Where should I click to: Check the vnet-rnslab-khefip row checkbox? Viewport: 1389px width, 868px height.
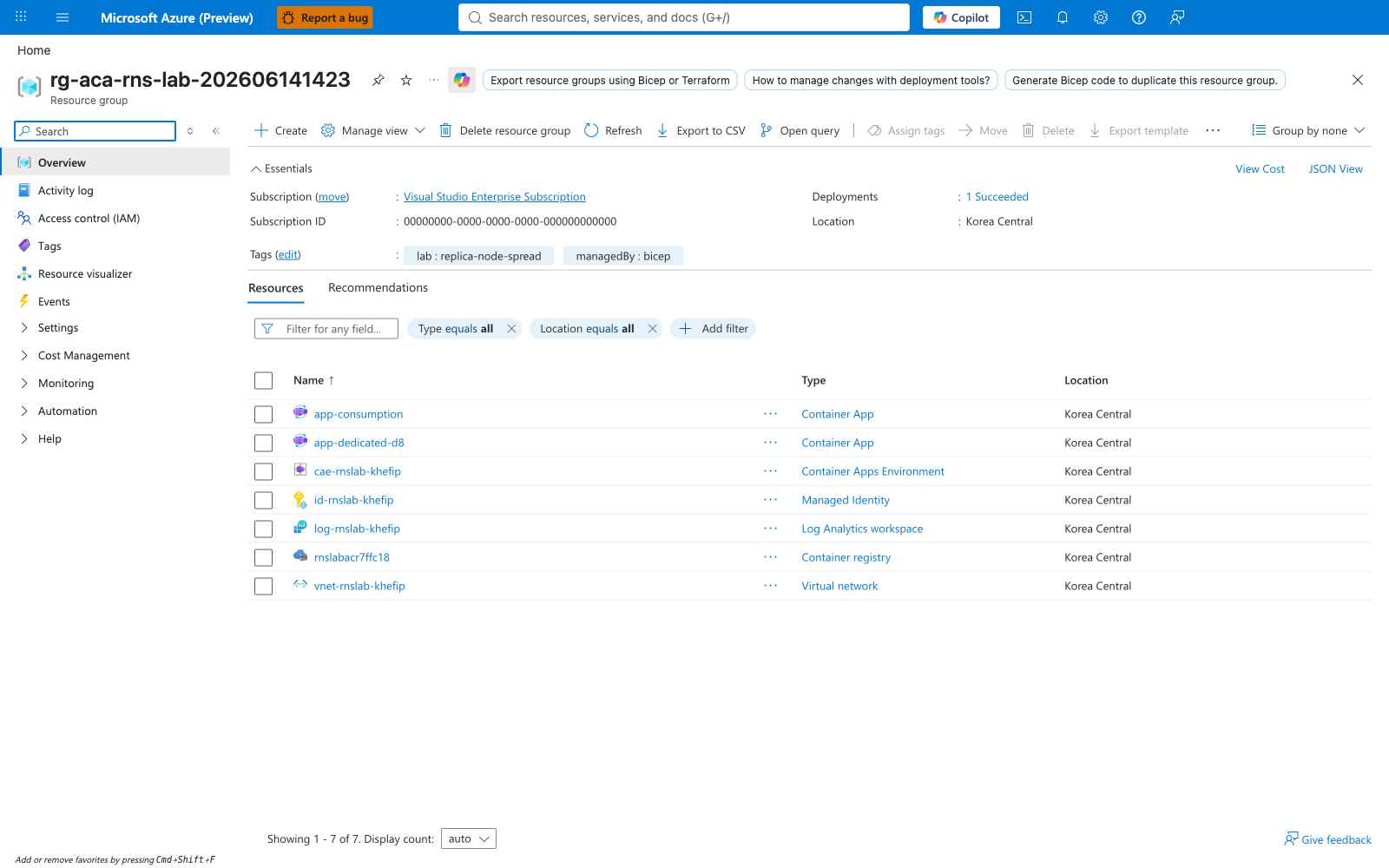click(x=263, y=586)
